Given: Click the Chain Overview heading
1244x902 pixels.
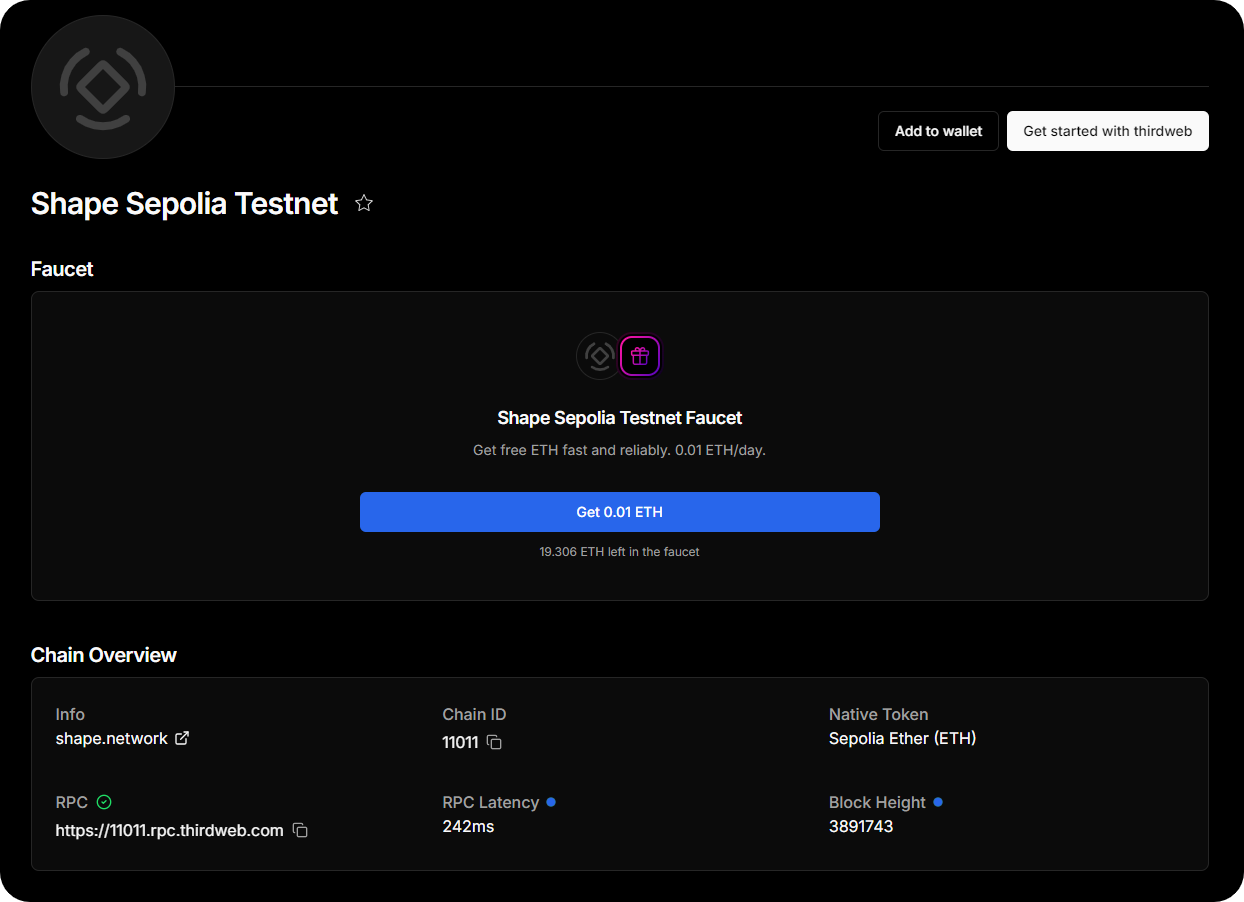Looking at the screenshot, I should pyautogui.click(x=104, y=655).
